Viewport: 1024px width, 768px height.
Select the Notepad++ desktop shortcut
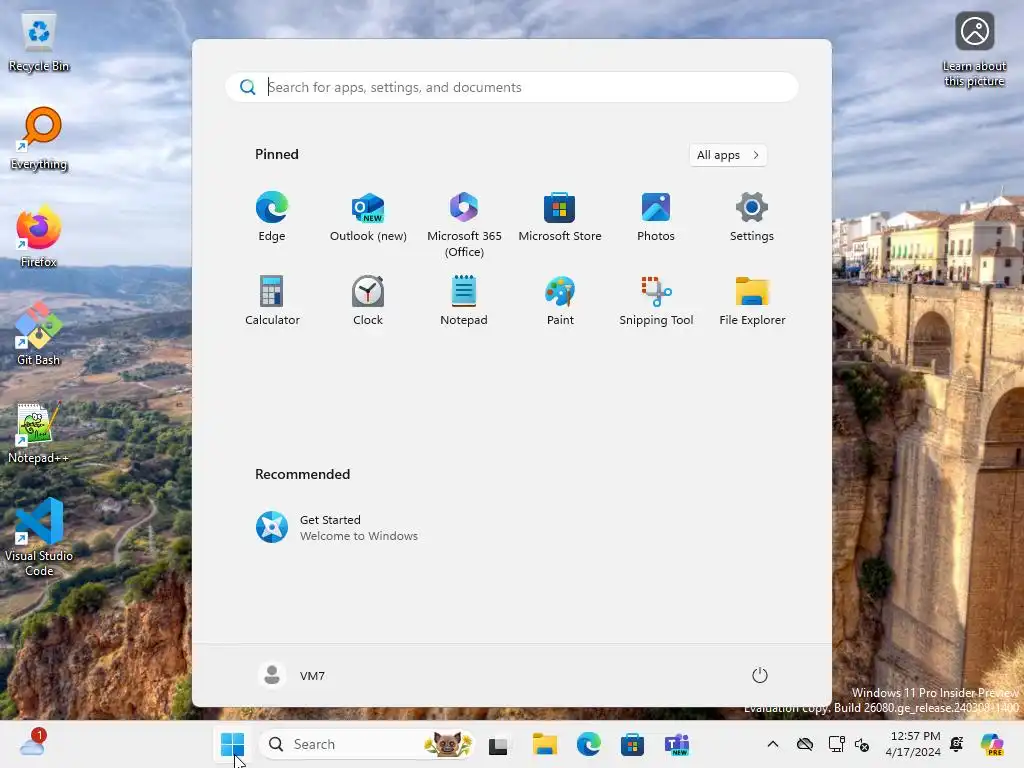pos(39,432)
